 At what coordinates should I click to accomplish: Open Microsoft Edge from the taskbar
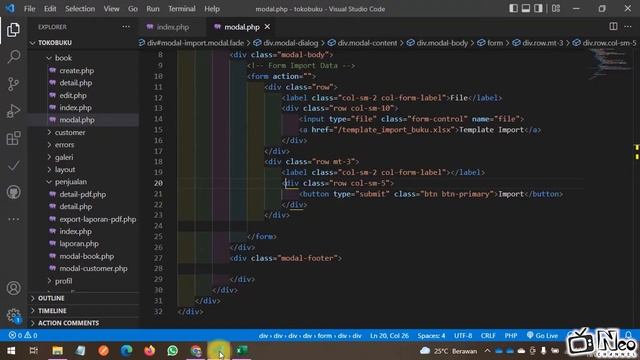pos(127,351)
